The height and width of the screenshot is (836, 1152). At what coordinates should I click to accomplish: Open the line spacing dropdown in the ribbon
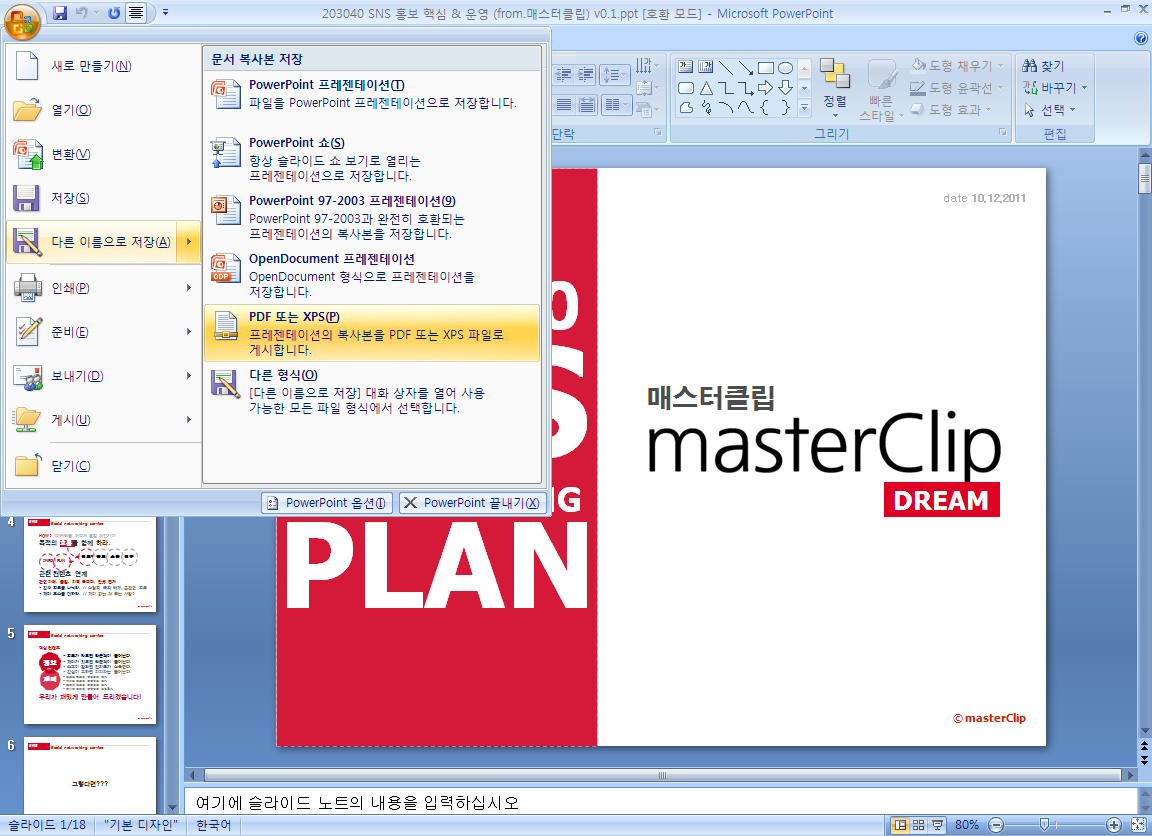614,74
